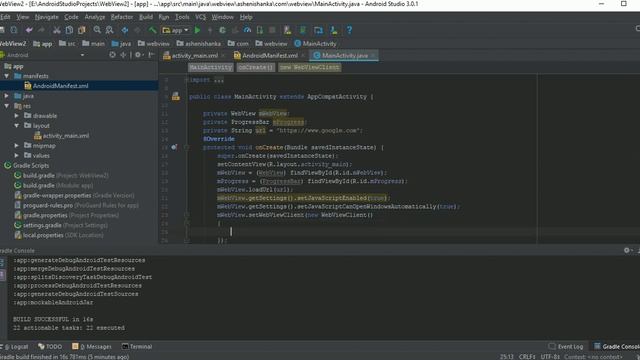Collapse the layout folder

(x=16, y=126)
